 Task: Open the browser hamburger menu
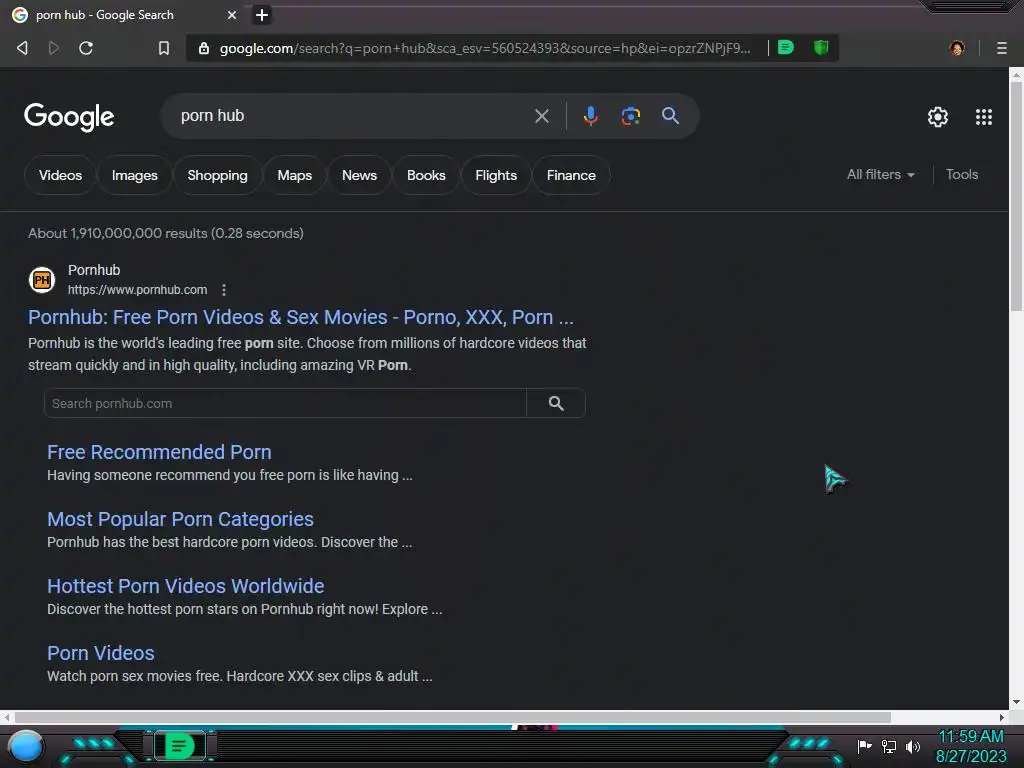(x=1002, y=48)
